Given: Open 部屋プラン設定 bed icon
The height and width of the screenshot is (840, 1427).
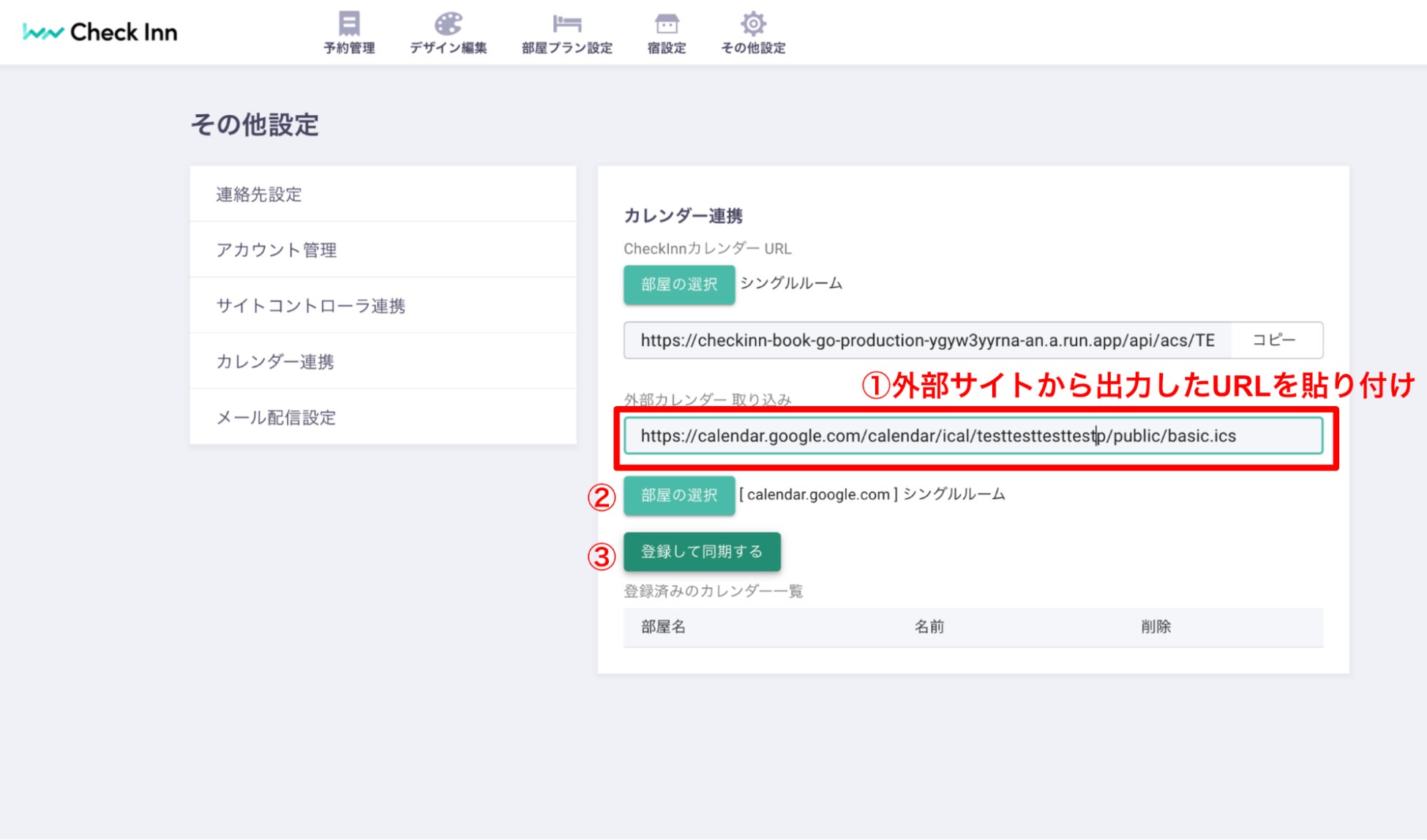Looking at the screenshot, I should 566,25.
